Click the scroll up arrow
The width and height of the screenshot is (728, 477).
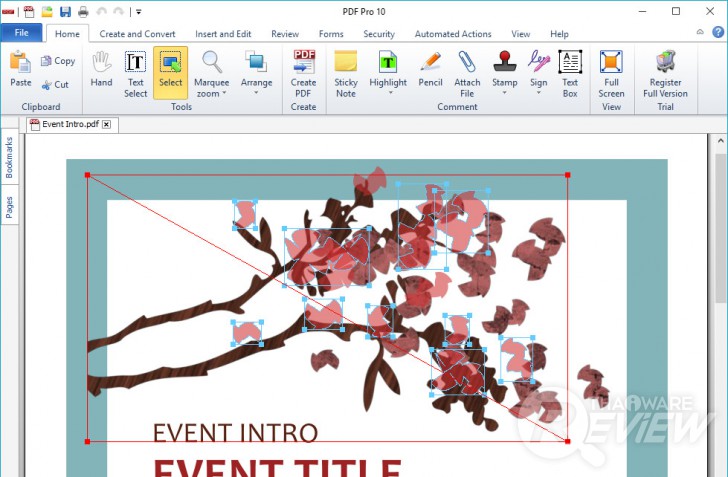point(720,140)
